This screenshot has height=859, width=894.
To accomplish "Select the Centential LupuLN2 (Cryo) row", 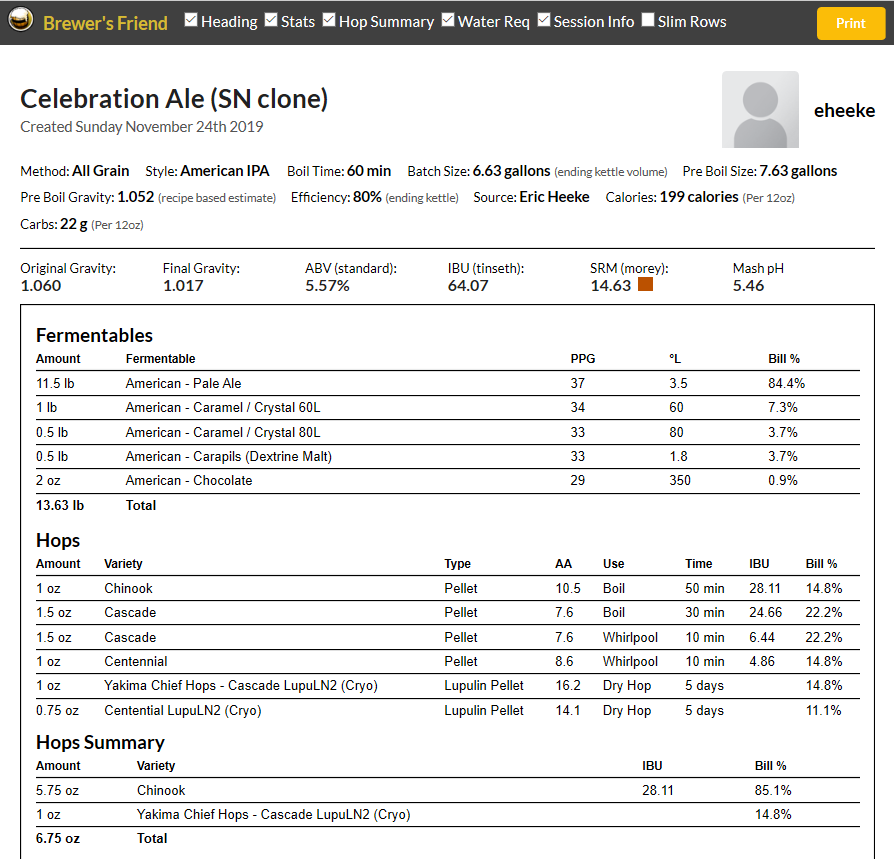I will pyautogui.click(x=448, y=711).
